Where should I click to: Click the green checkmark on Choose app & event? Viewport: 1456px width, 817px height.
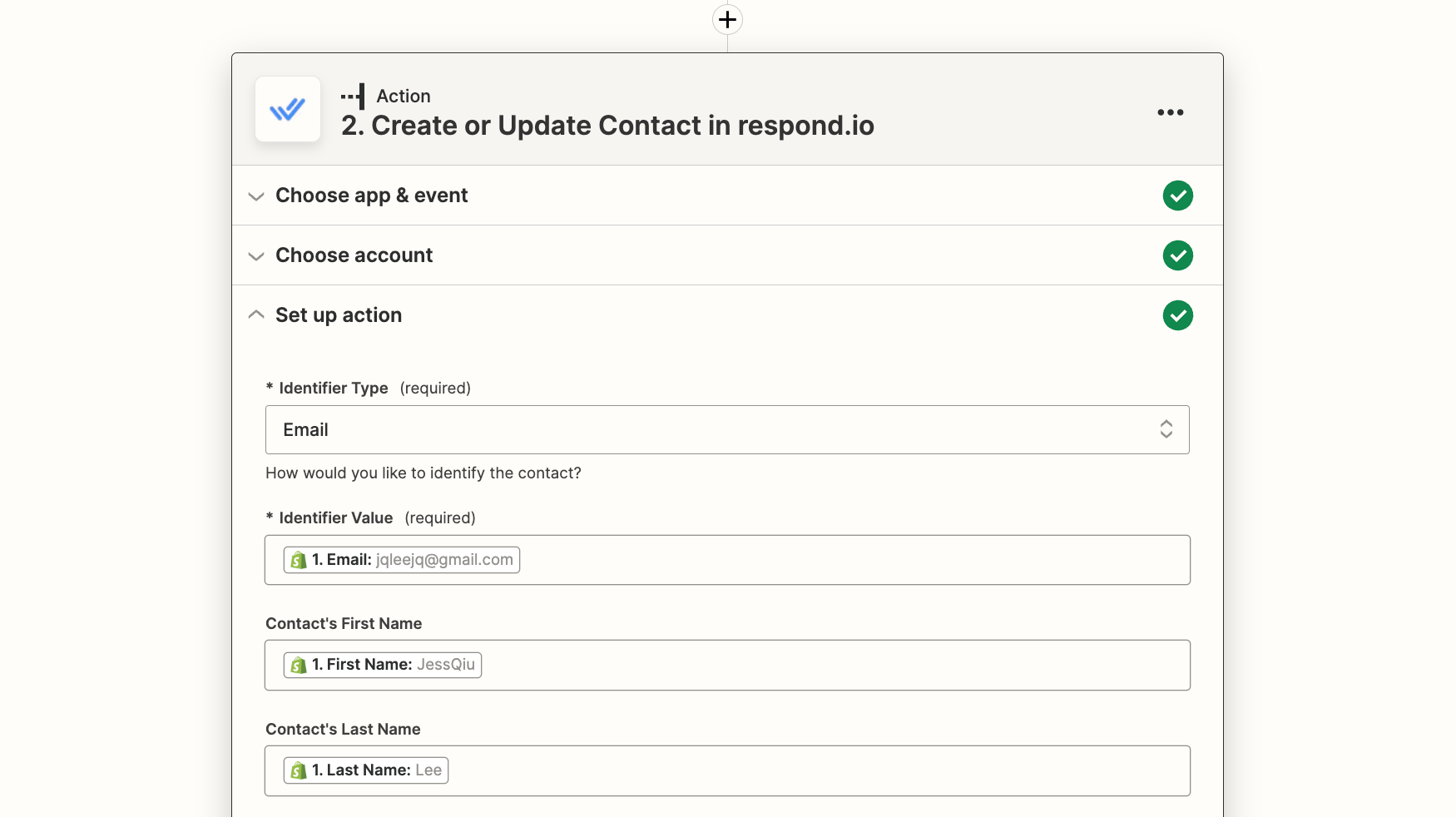click(1177, 196)
